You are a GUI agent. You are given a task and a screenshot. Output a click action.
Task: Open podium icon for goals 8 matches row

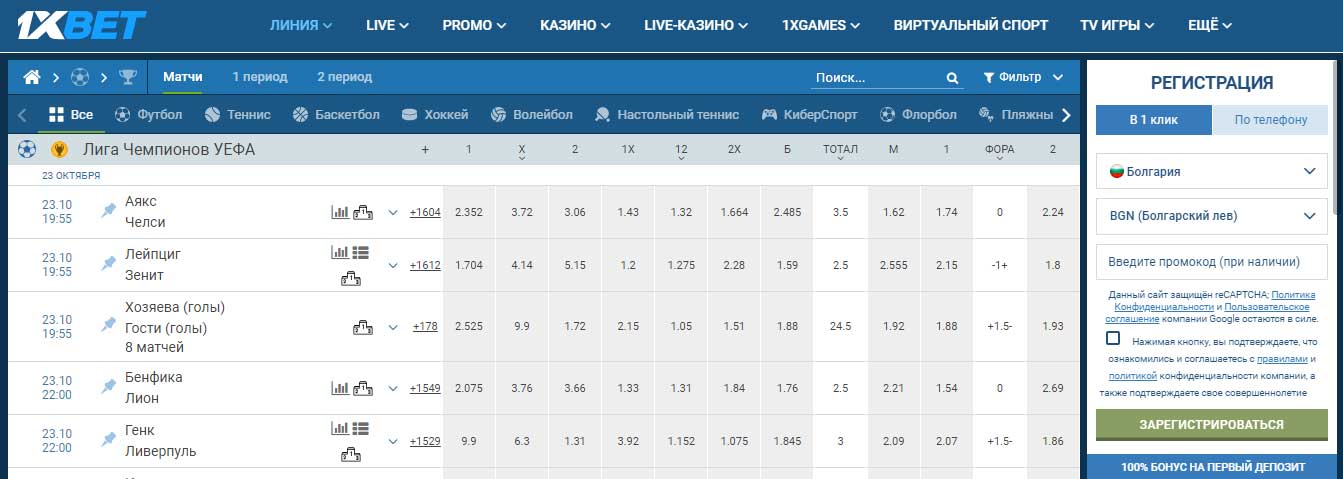[x=362, y=326]
